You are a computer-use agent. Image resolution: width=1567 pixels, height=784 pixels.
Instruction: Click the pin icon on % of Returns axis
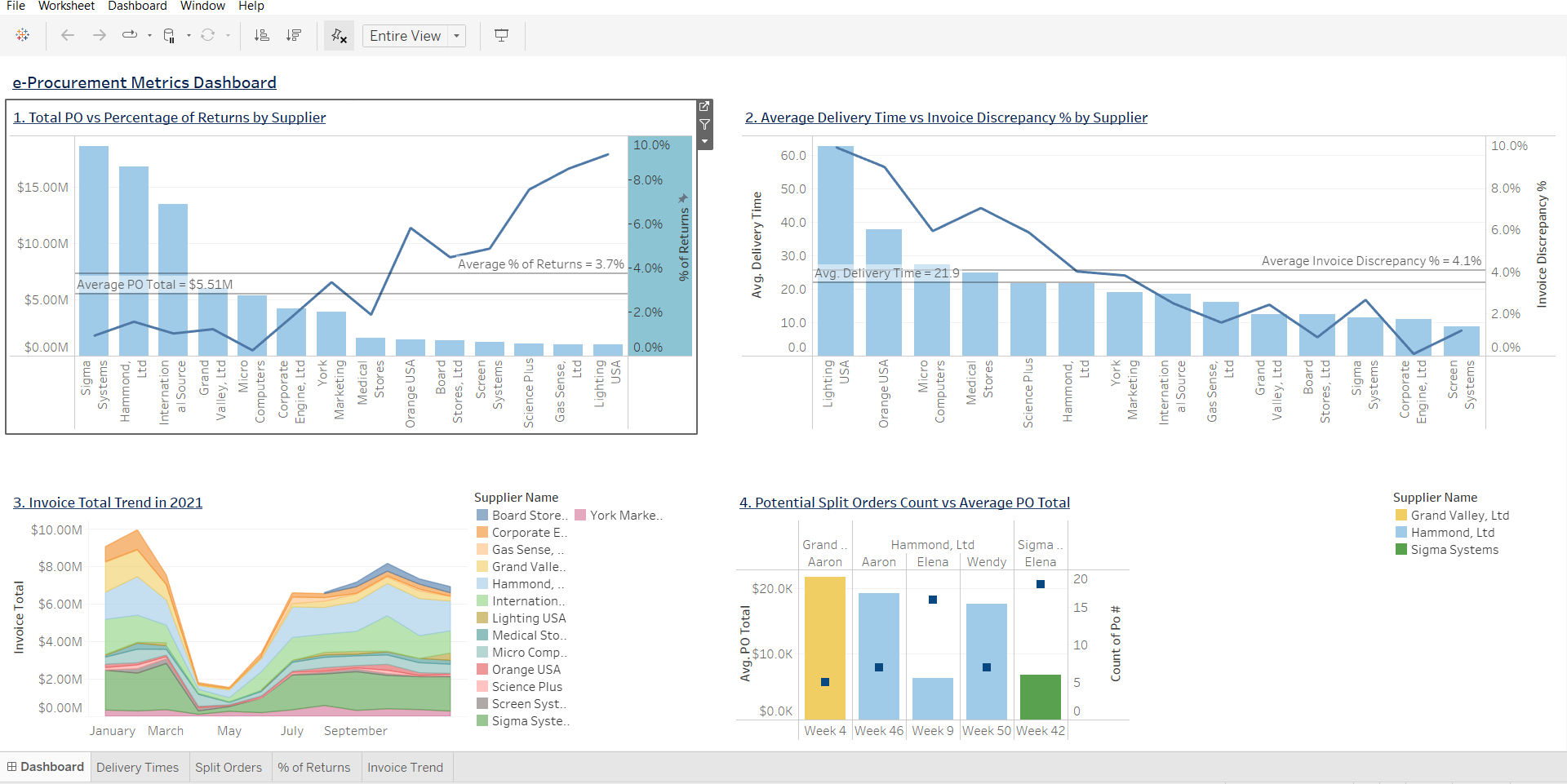[683, 198]
